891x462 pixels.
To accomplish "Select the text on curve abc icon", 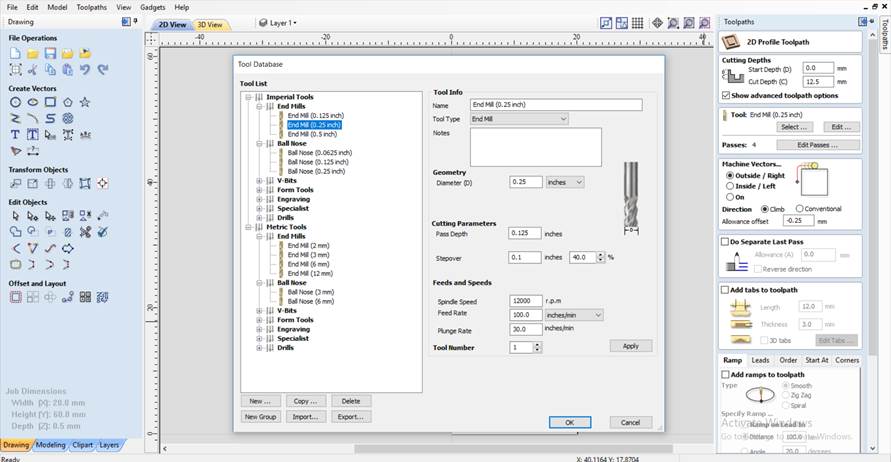I will click(x=85, y=135).
